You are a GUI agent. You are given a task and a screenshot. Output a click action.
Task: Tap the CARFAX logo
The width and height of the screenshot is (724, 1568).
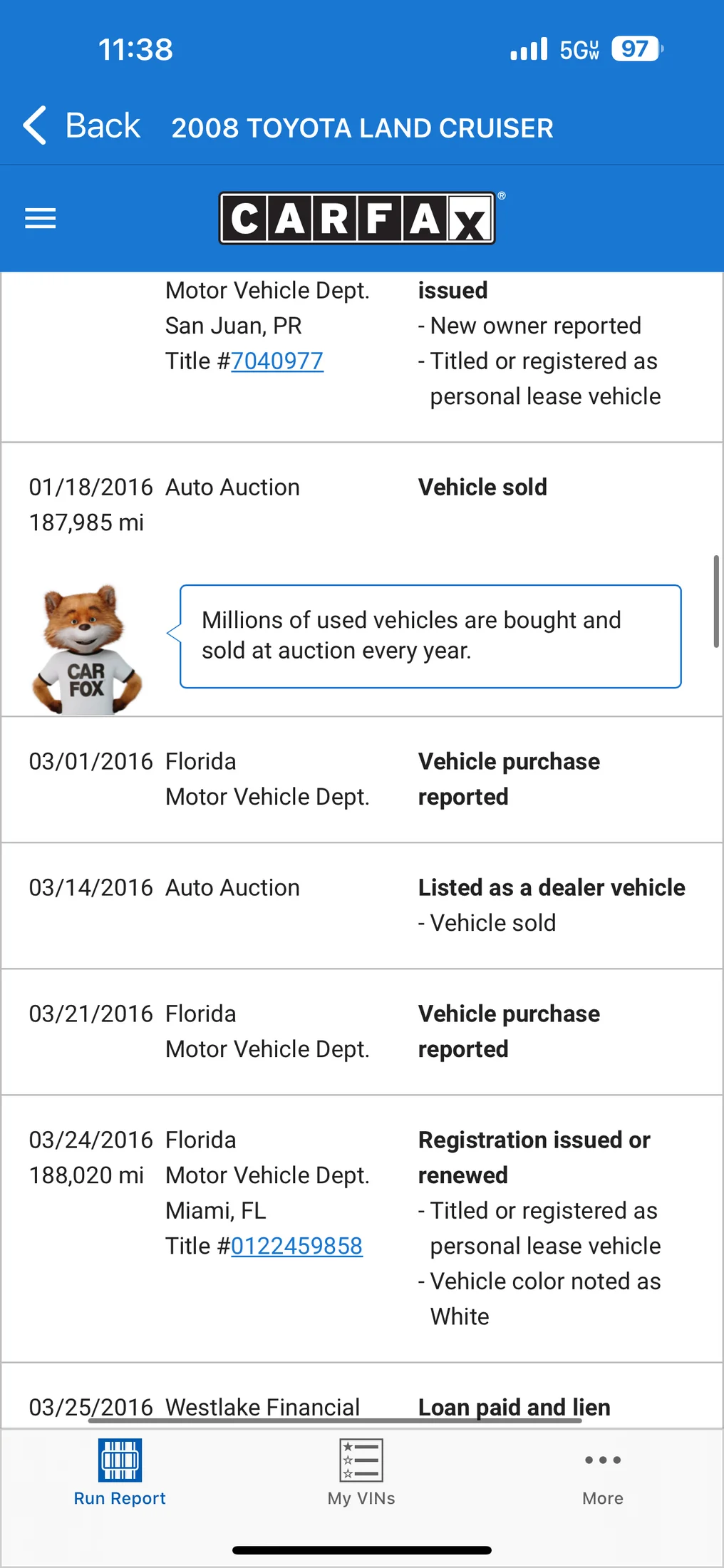click(357, 218)
